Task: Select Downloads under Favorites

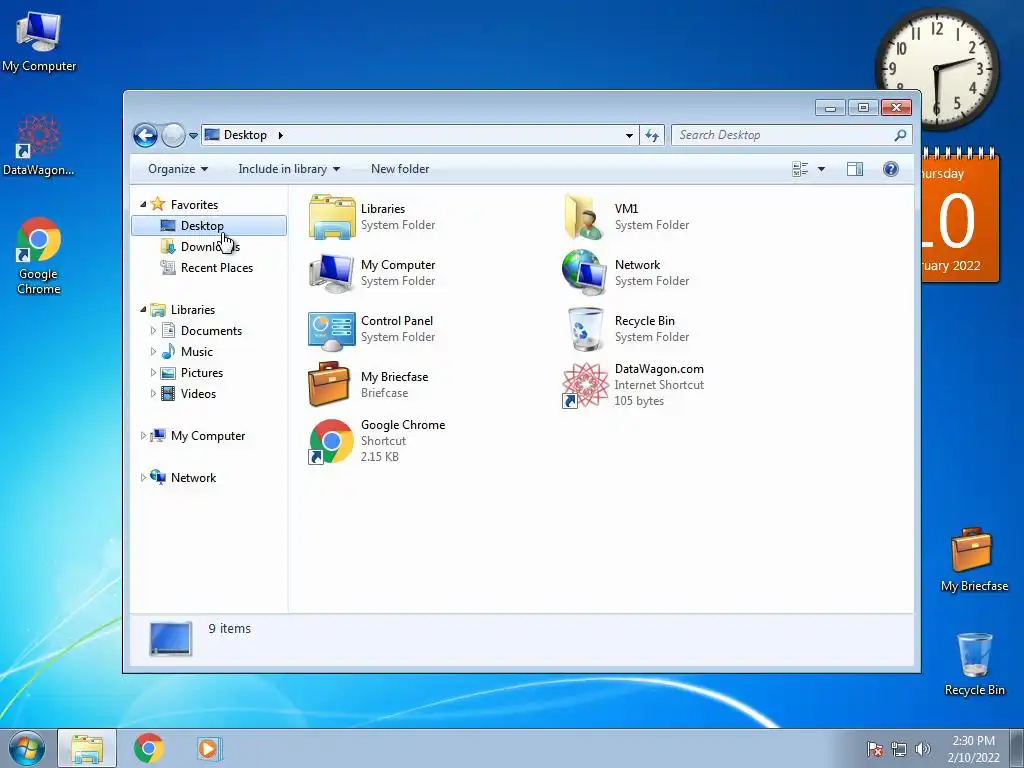Action: tap(201, 247)
